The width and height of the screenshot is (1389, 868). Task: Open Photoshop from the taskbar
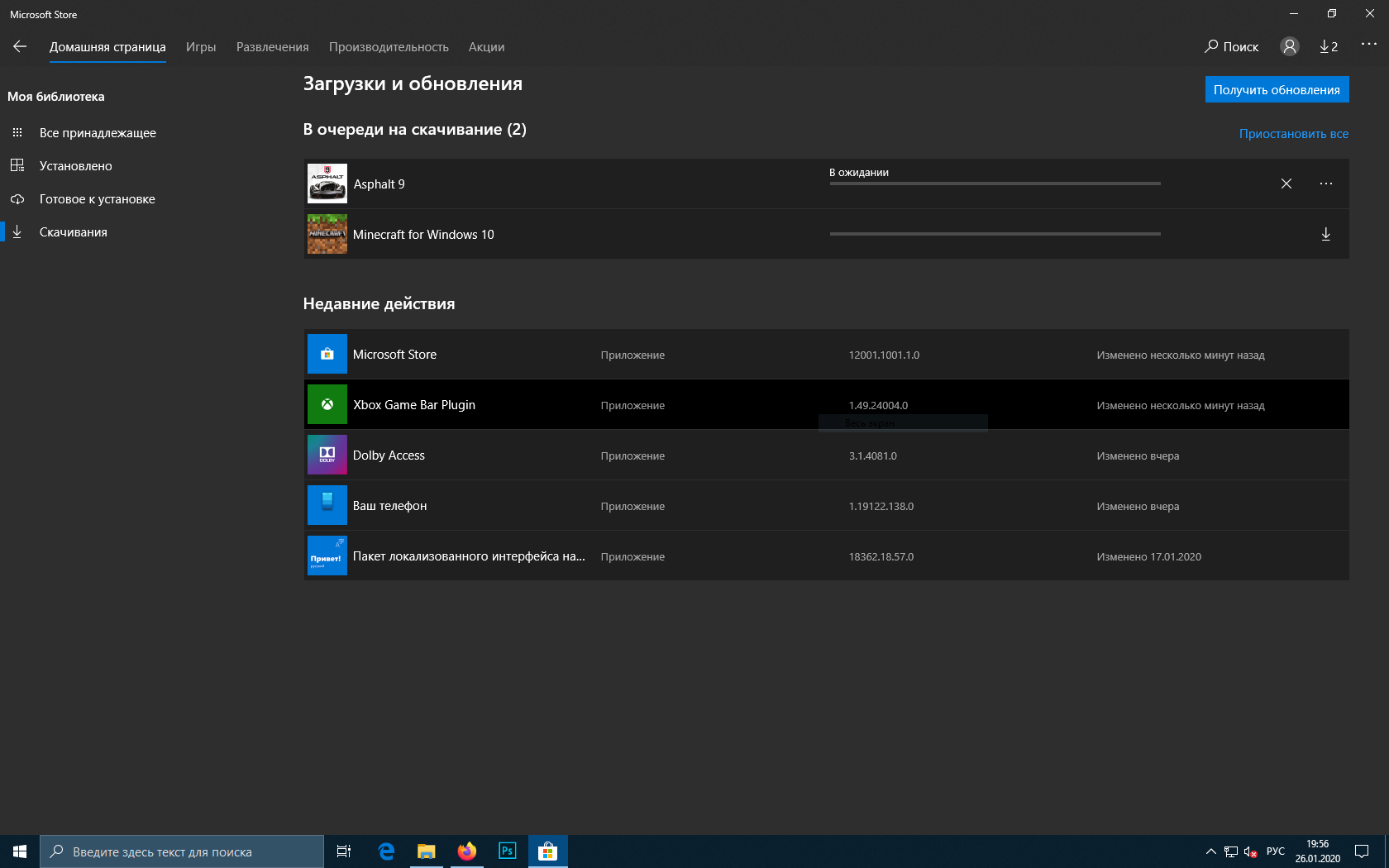(x=508, y=851)
